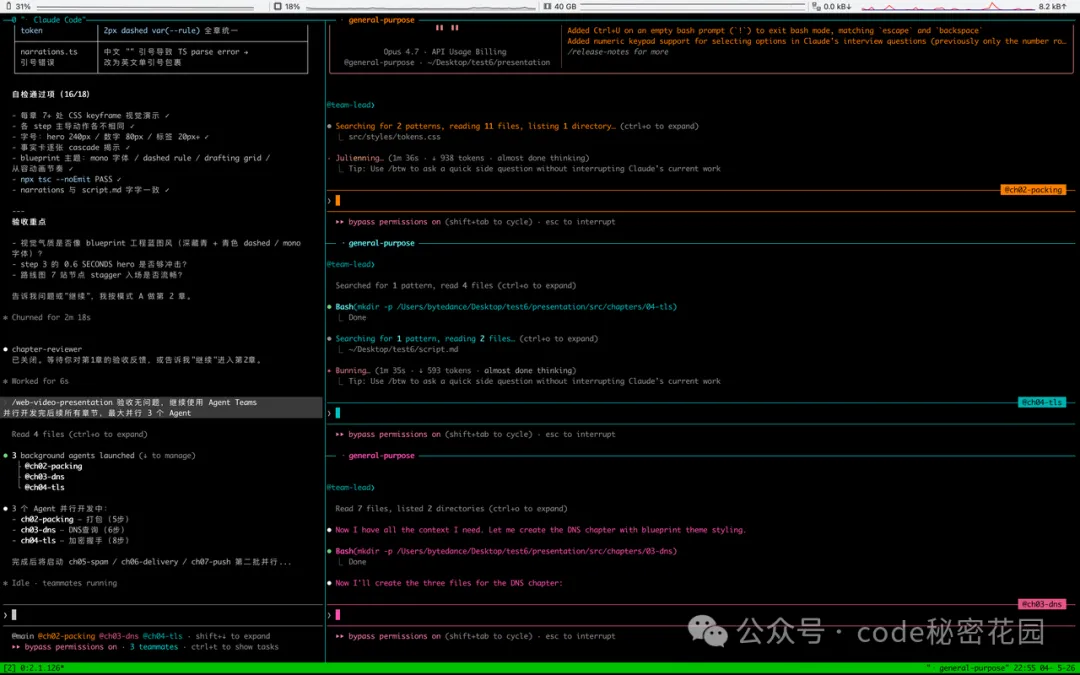Select @ch02-packing in the bottom teammate bar
This screenshot has width=1080, height=675.
pyautogui.click(x=66, y=636)
